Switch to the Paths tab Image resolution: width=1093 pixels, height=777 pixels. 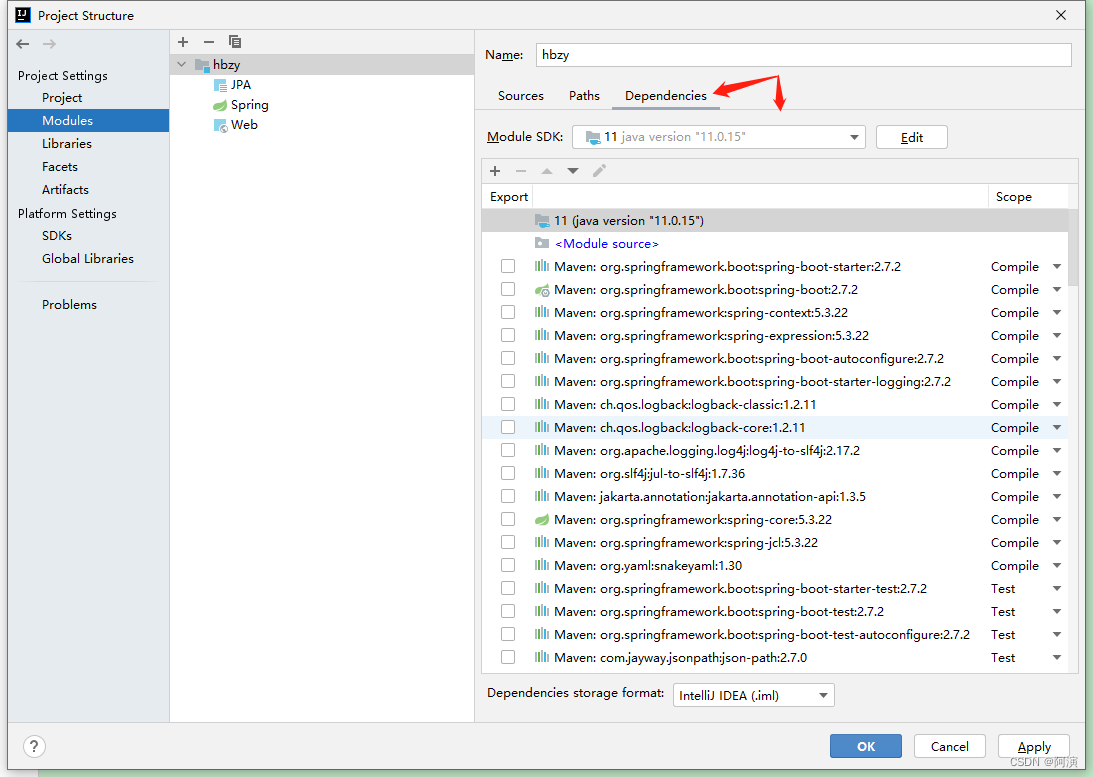pyautogui.click(x=584, y=95)
